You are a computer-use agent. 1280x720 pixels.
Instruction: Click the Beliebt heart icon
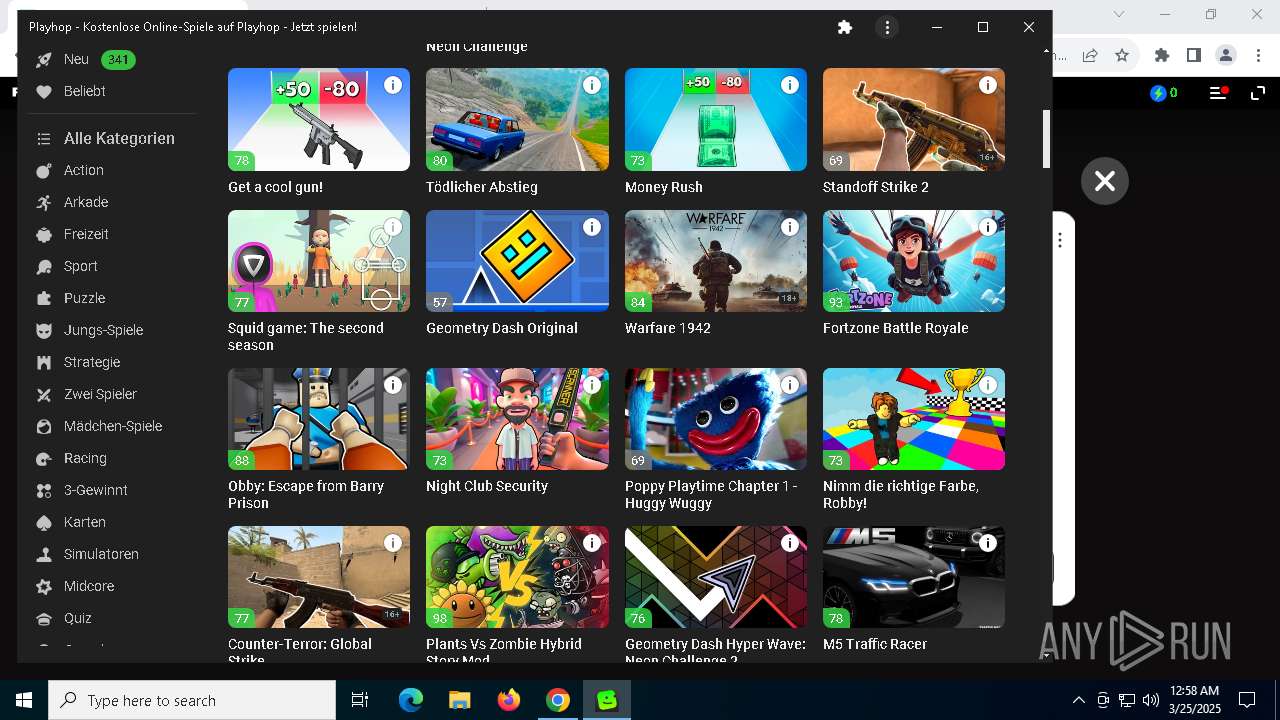(44, 91)
